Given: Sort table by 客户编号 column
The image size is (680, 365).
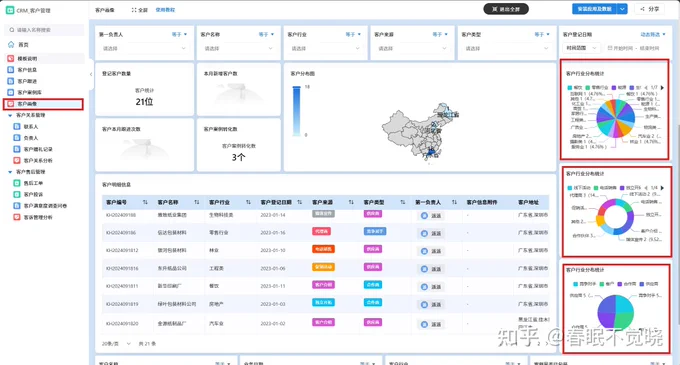Looking at the screenshot, I should point(145,202).
